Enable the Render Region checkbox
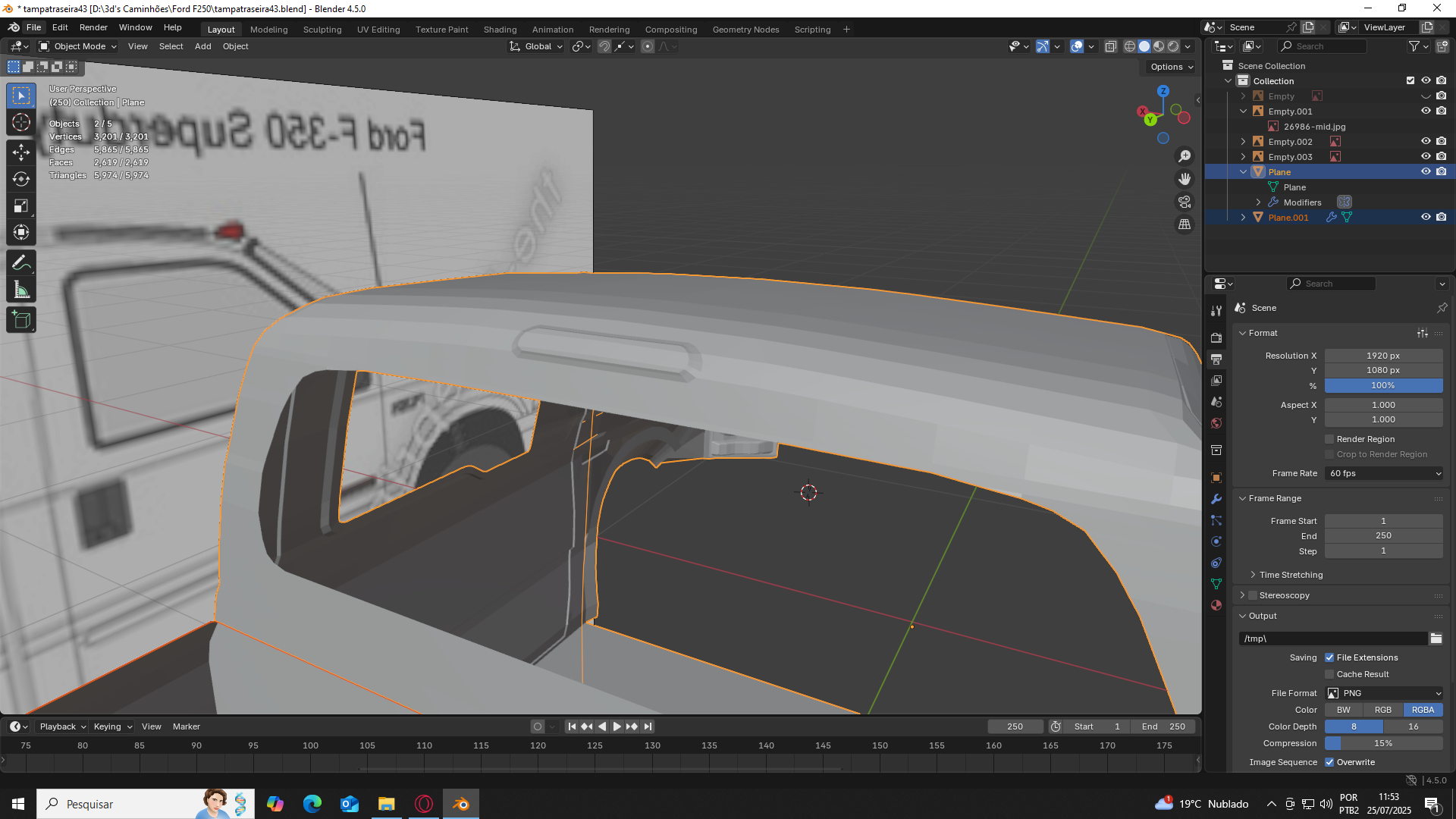 tap(1329, 439)
